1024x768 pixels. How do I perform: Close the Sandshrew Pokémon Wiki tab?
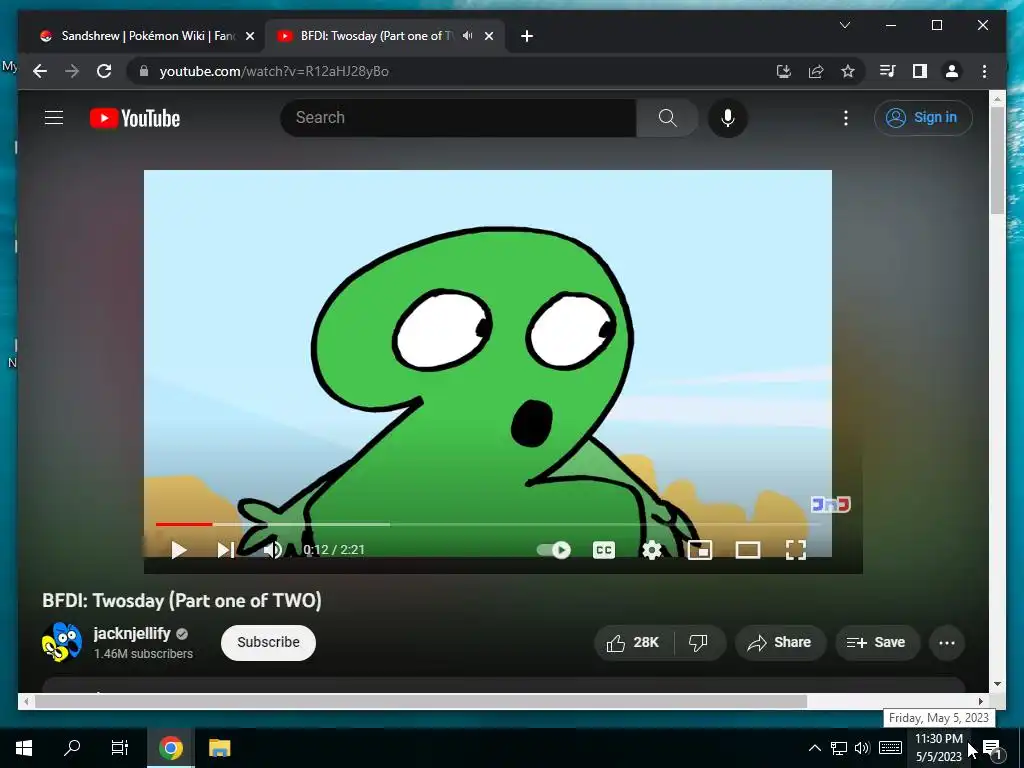[x=249, y=36]
